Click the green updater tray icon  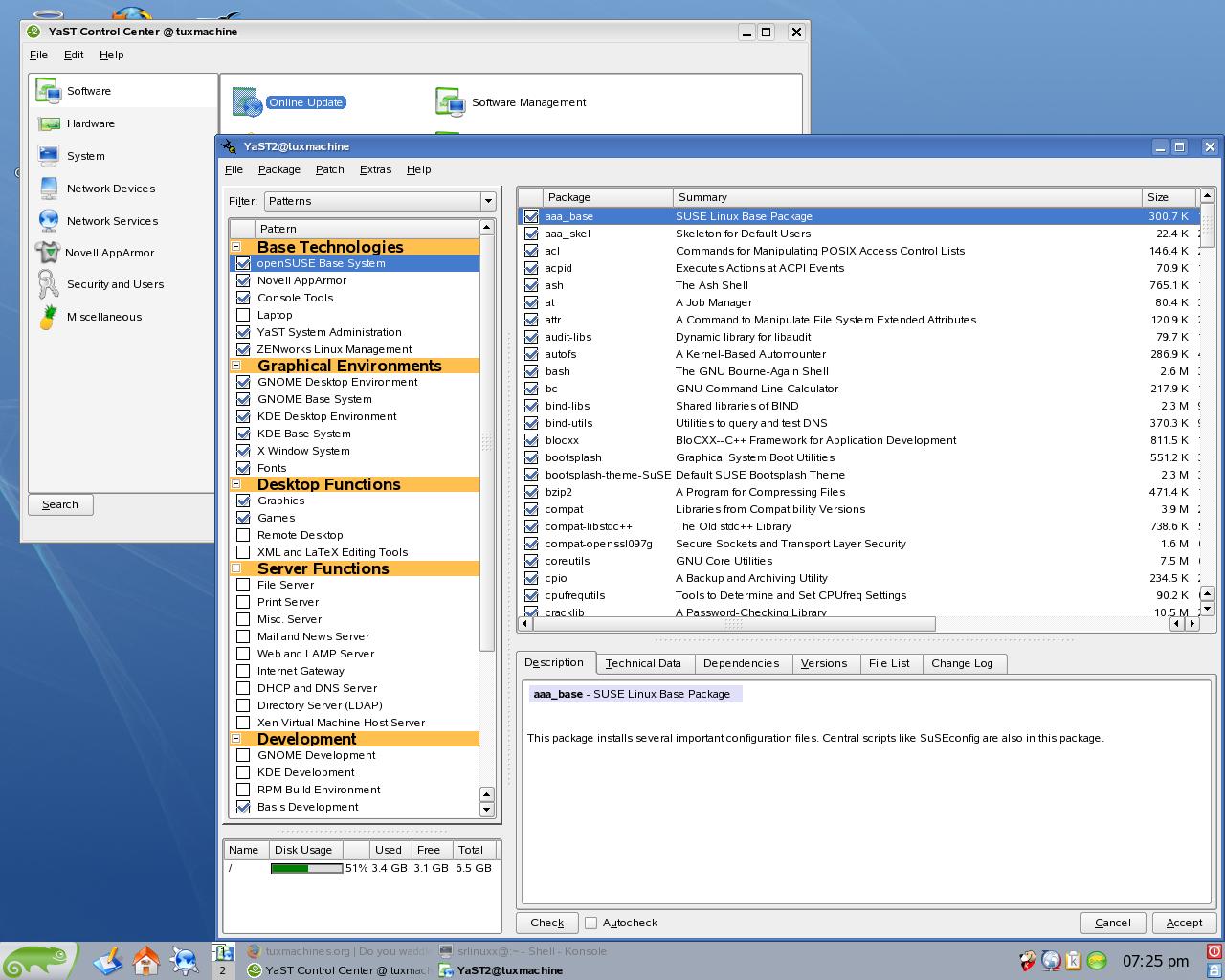1097,961
